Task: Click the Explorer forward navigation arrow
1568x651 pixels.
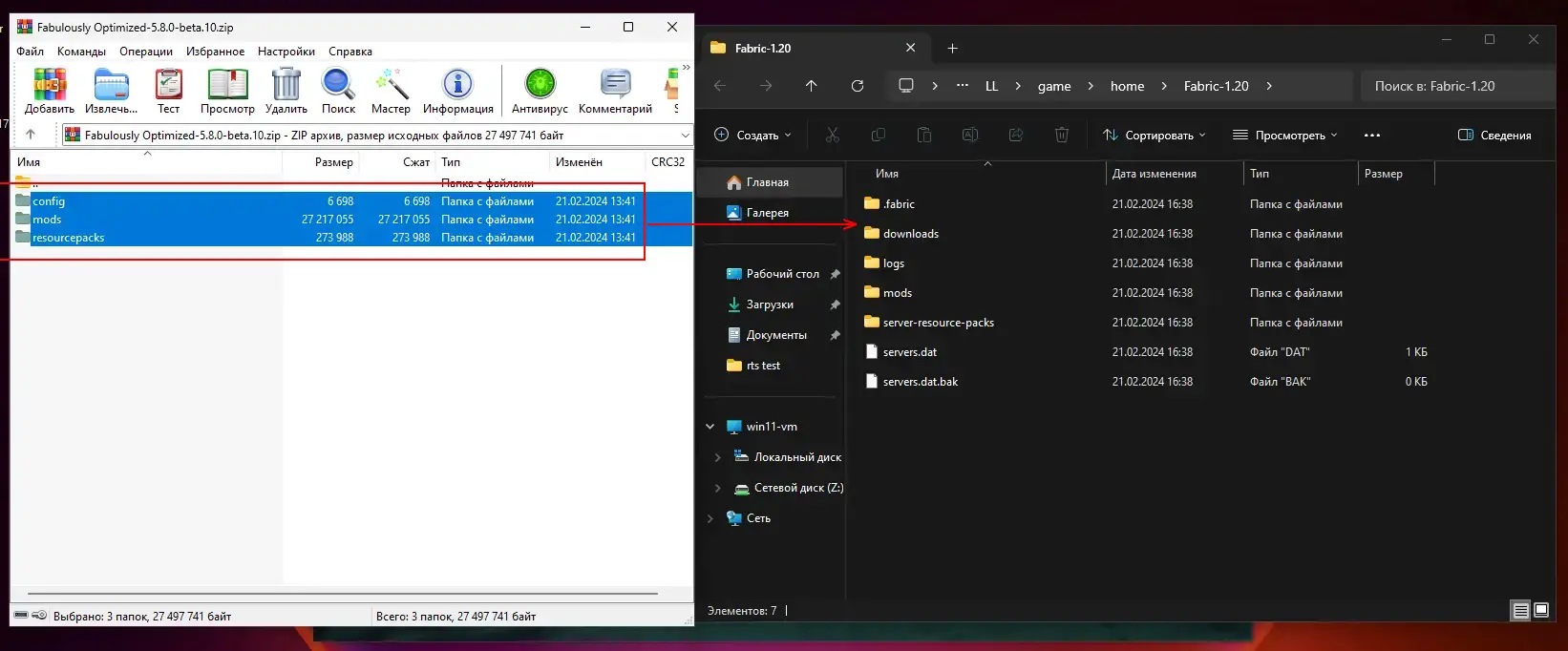Action: coord(766,86)
